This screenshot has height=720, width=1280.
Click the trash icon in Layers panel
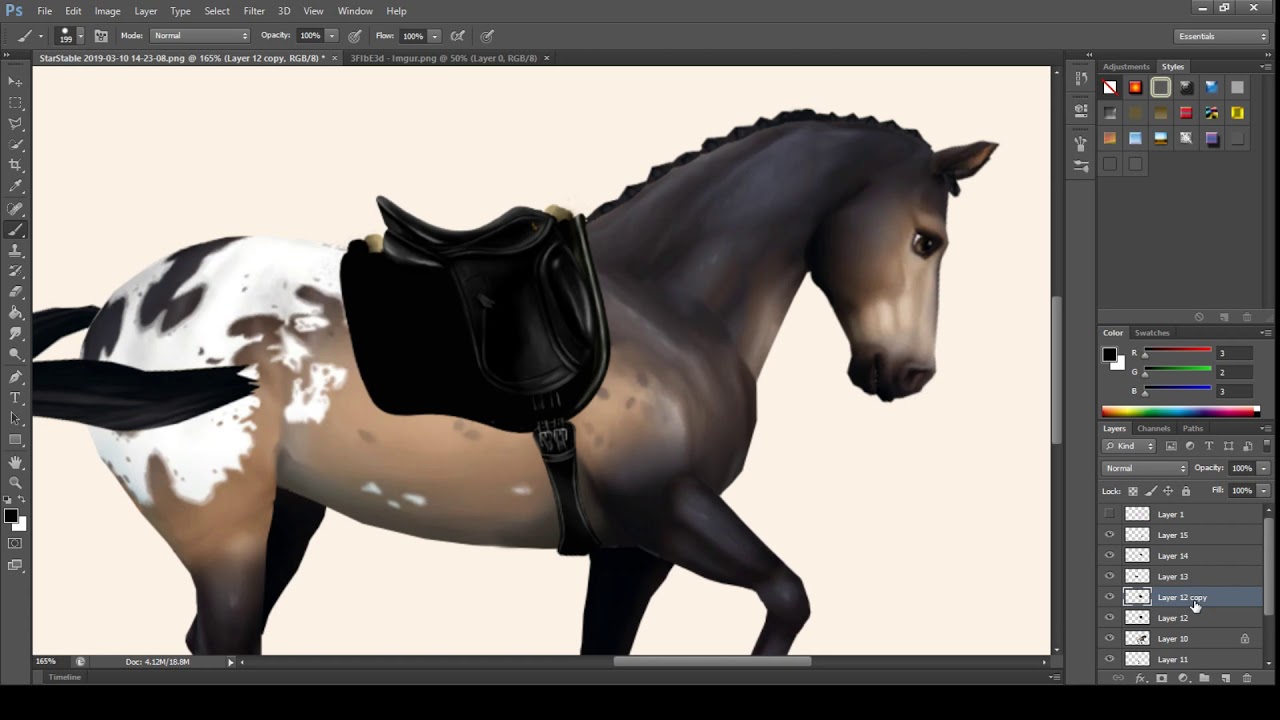pos(1247,678)
